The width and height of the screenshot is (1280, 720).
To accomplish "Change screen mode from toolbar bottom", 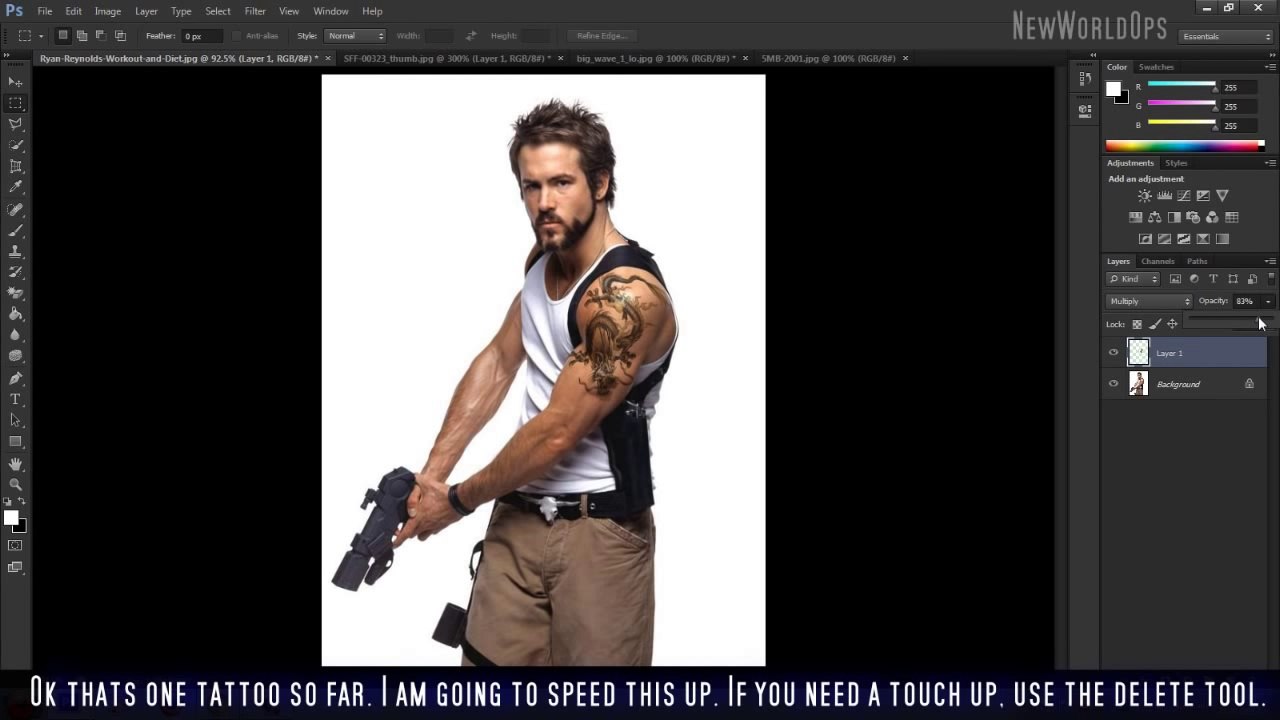I will coord(15,567).
